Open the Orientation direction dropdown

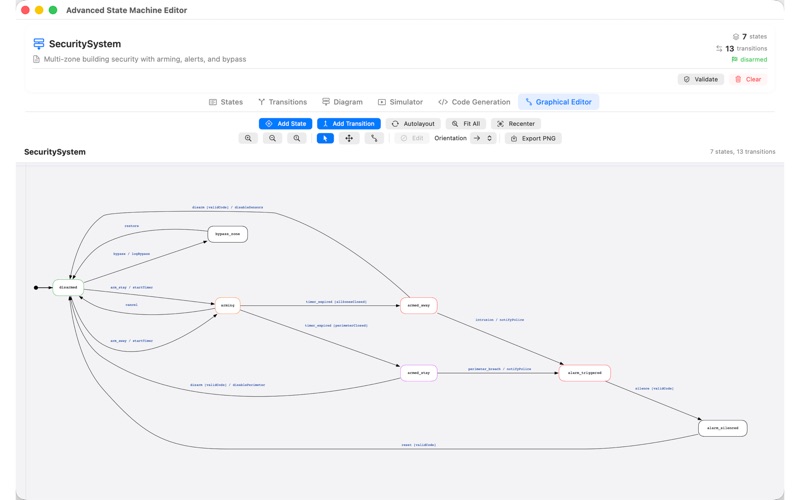point(483,138)
